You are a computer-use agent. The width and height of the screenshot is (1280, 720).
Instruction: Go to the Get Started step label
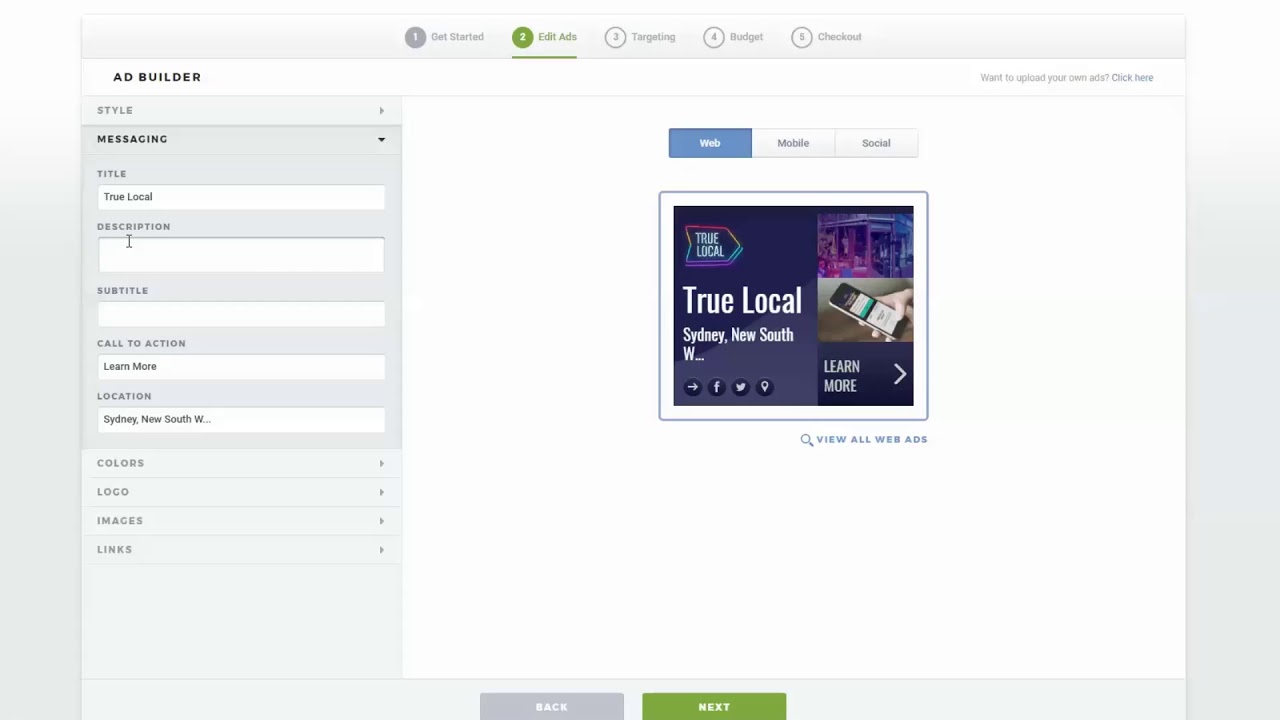[457, 37]
